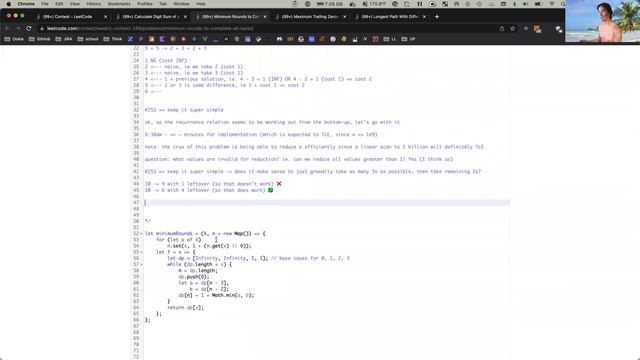
Task: Open the Discord bookmark icon
Action: click(x=280, y=39)
